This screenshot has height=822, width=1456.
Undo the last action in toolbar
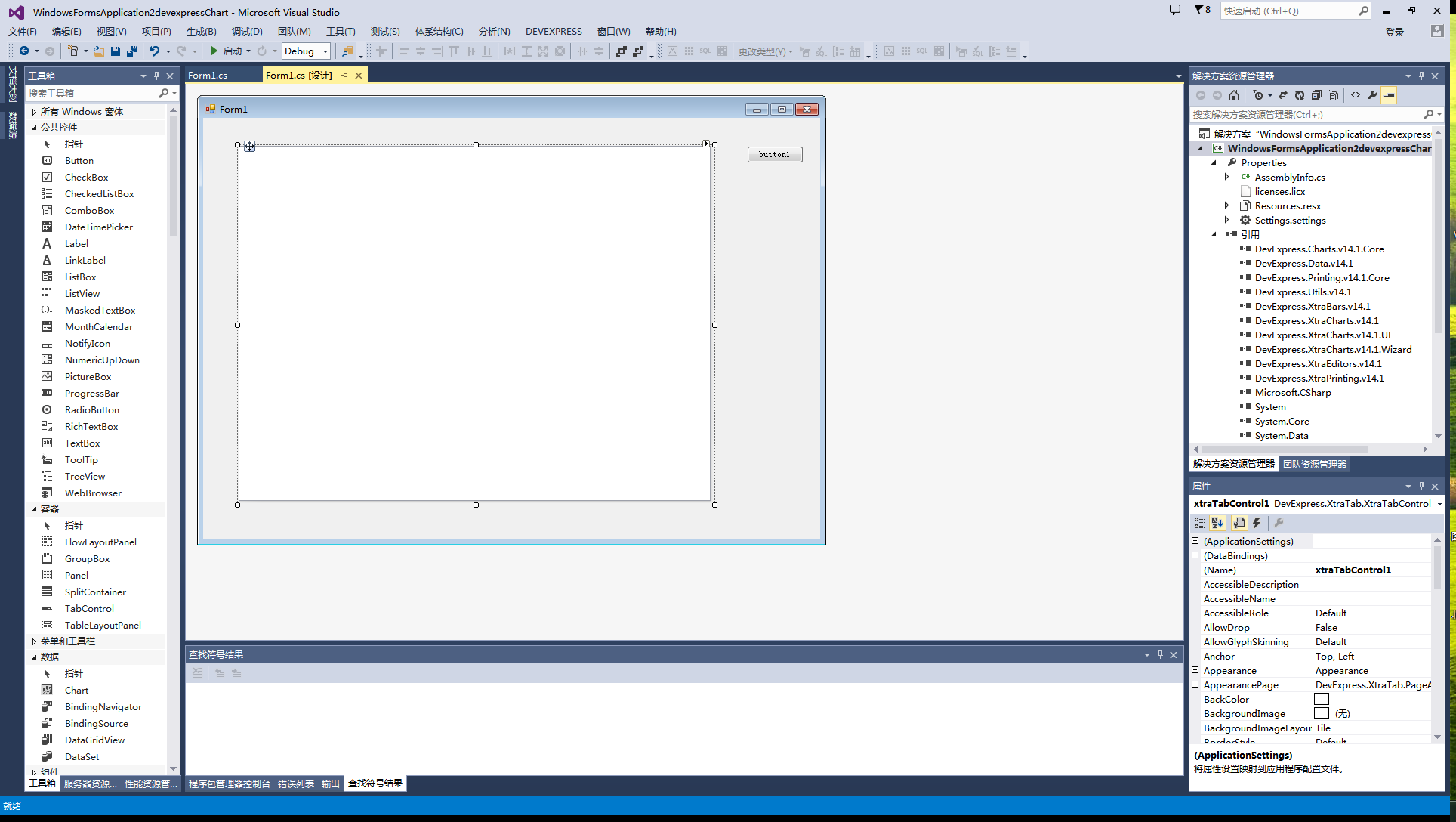(155, 51)
